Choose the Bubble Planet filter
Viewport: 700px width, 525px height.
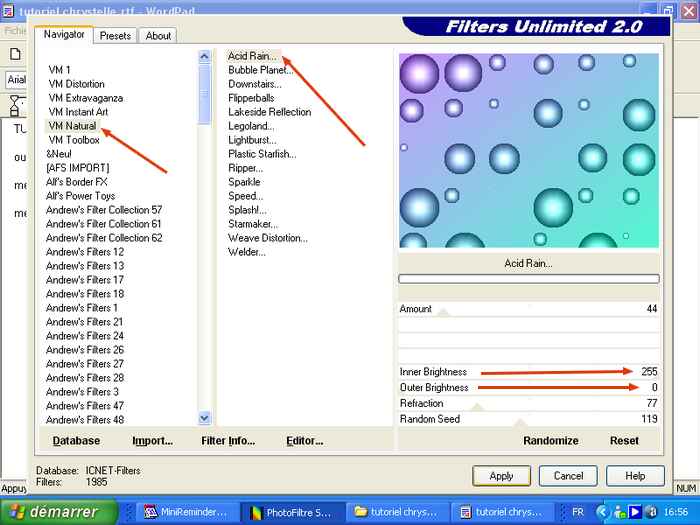coord(261,70)
